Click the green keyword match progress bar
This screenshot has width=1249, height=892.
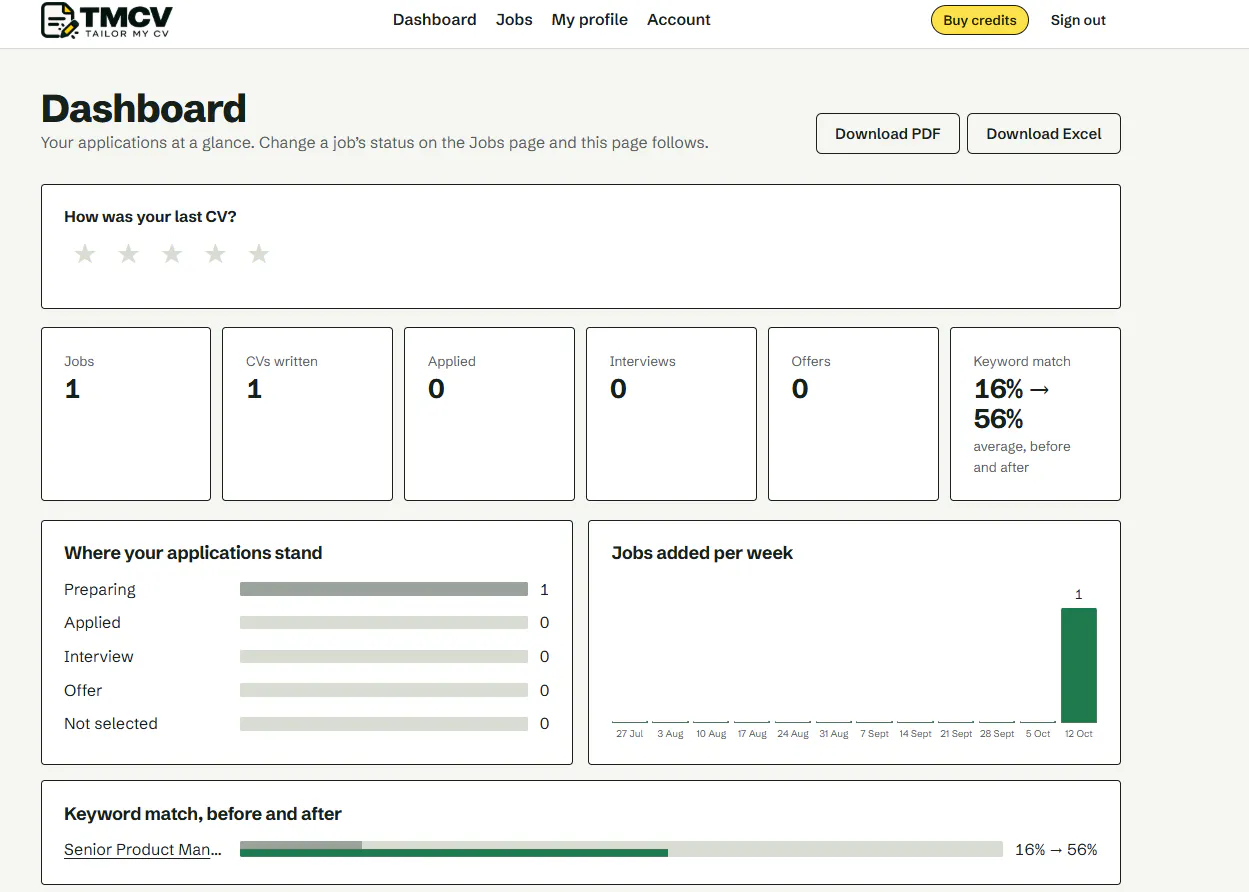tap(454, 853)
